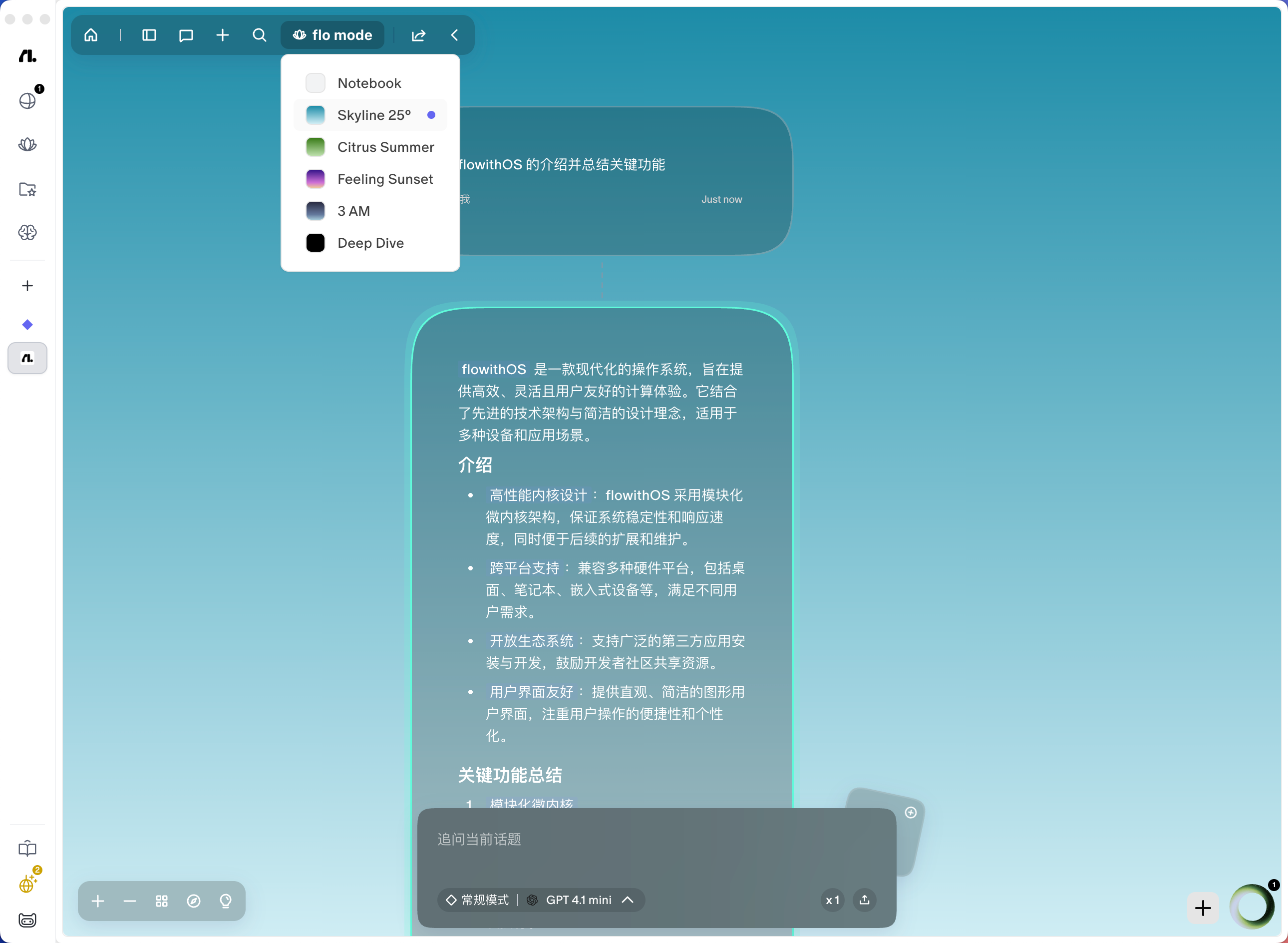1288x943 pixels.
Task: Open the lotus icon in left sidebar
Action: [x=27, y=144]
